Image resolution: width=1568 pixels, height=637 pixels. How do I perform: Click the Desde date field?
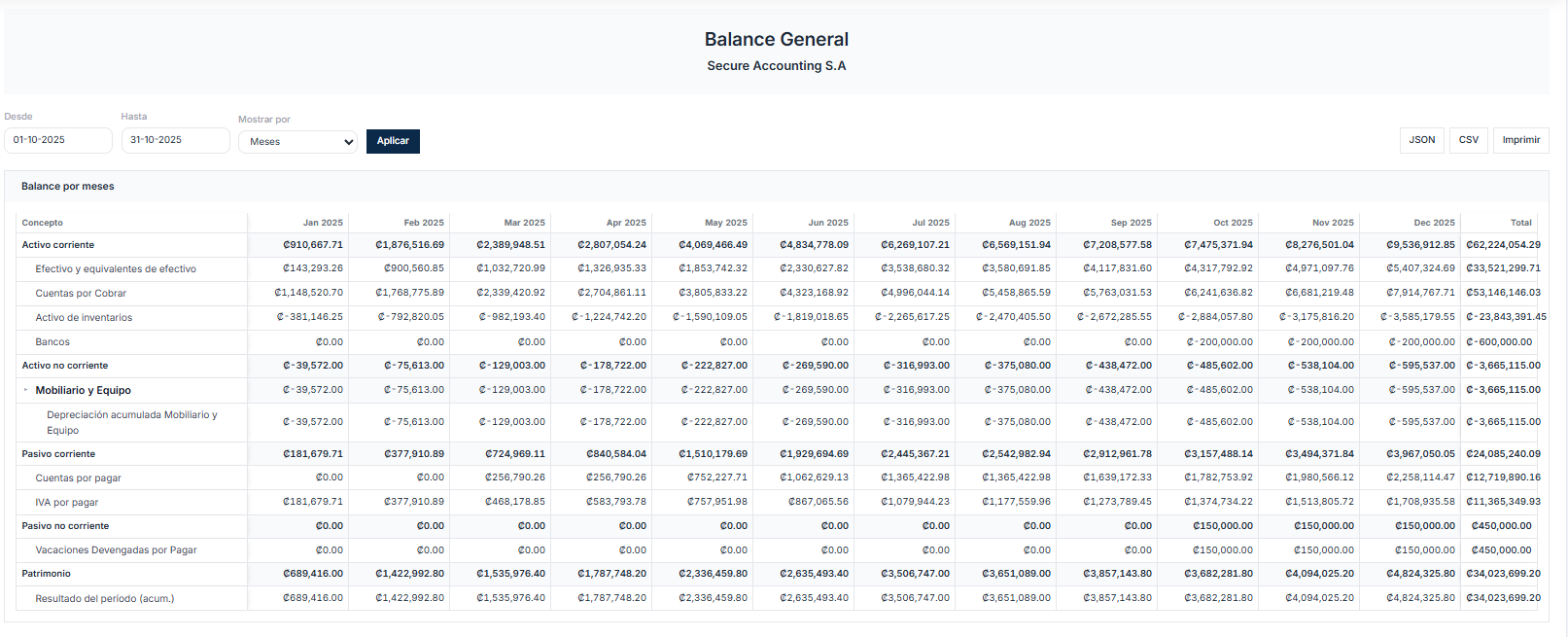(57, 140)
